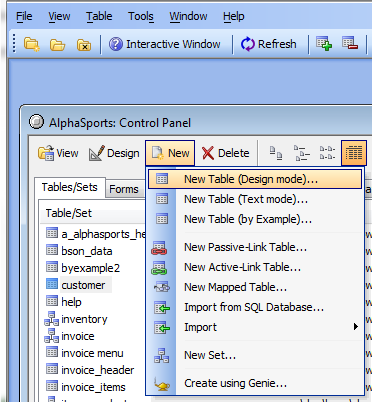This screenshot has height=402, width=372.
Task: Toggle the details view mode icon
Action: pos(354,153)
